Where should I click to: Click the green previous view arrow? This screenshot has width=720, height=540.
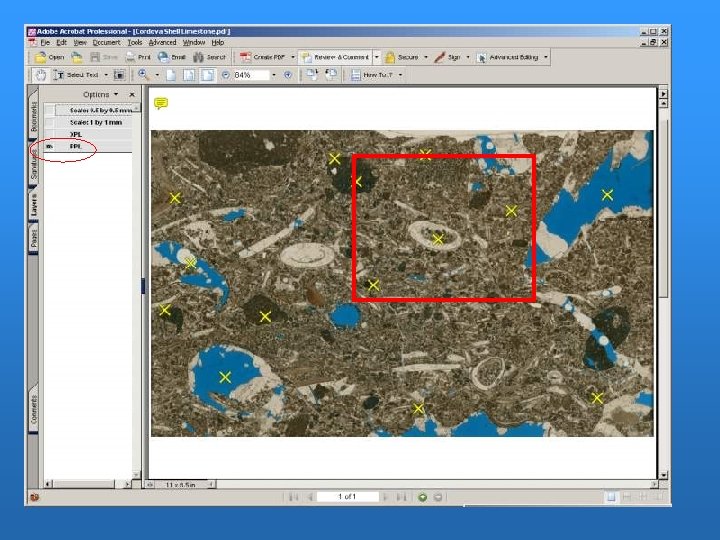423,497
